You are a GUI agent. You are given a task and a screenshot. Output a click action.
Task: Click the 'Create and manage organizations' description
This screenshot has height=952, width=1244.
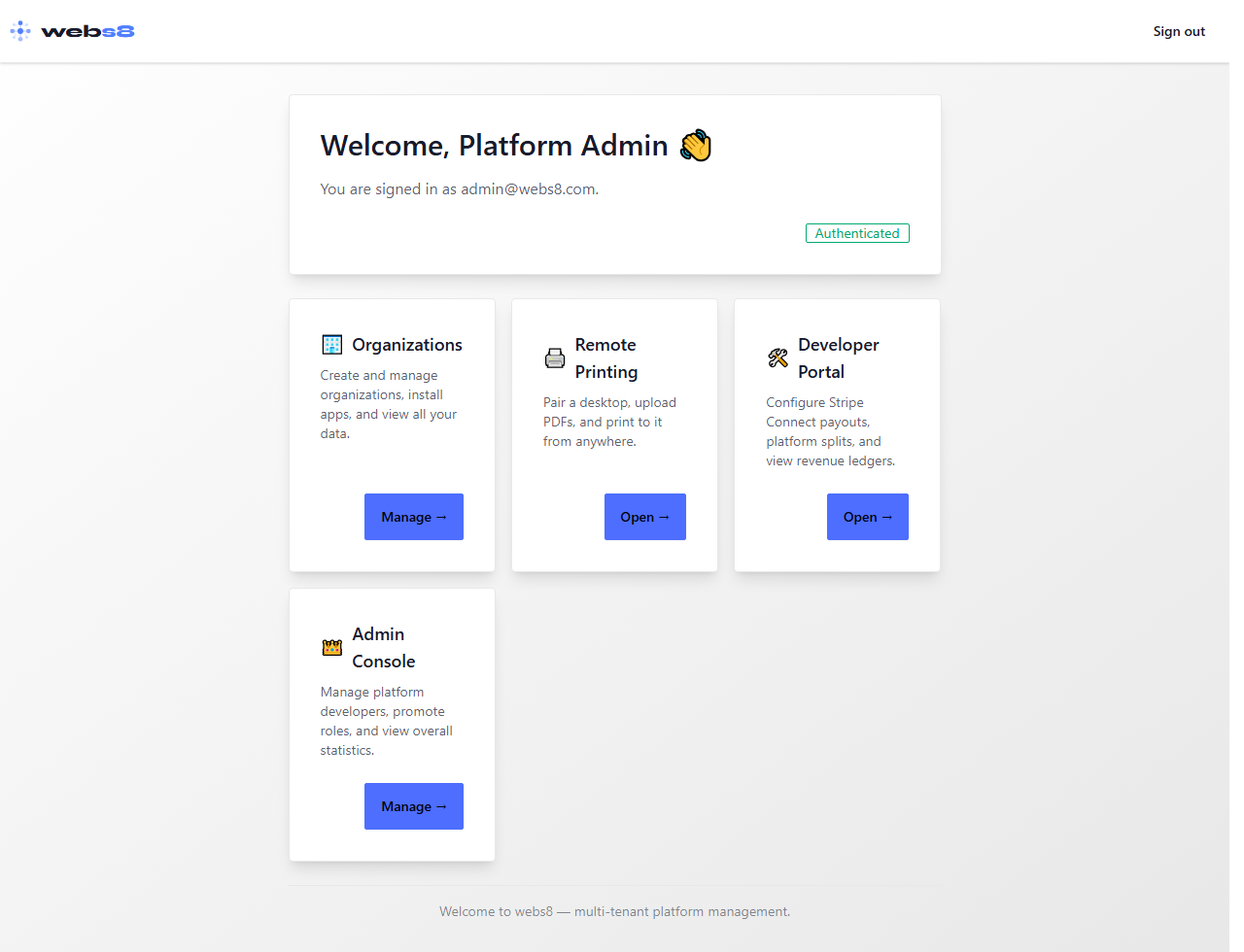[x=389, y=404]
